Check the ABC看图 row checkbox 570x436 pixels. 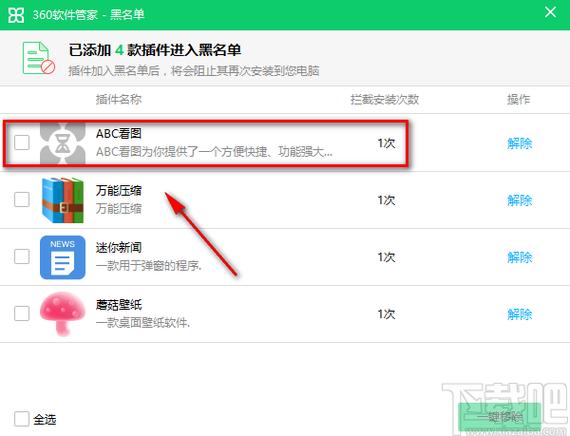pyautogui.click(x=22, y=142)
